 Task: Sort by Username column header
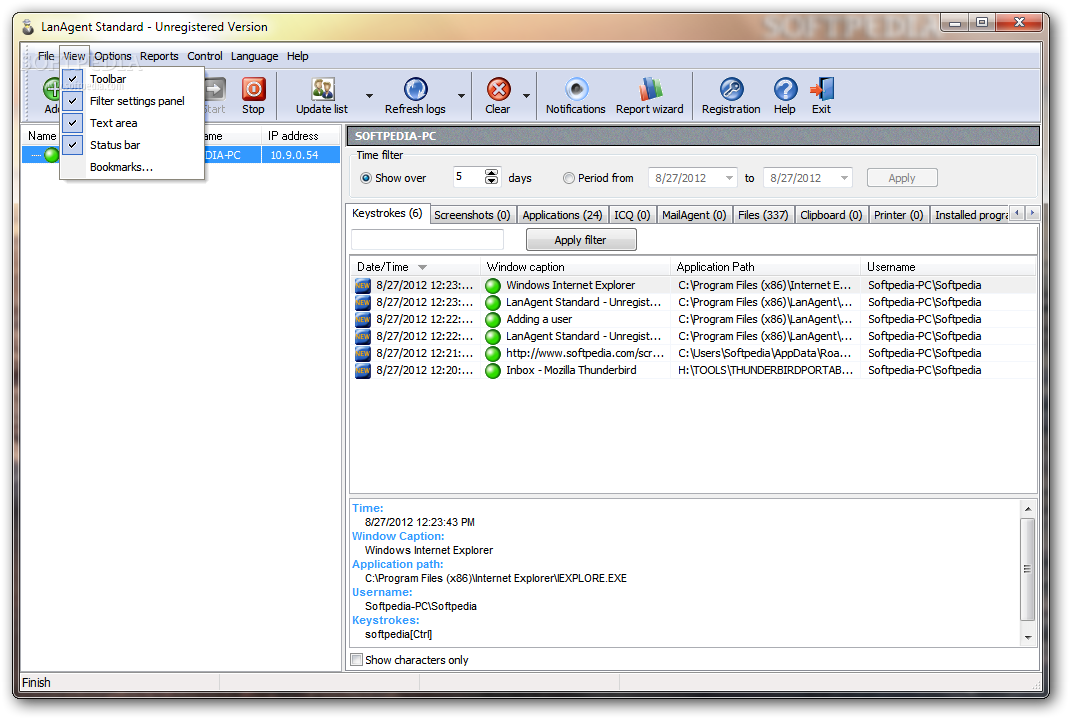949,267
